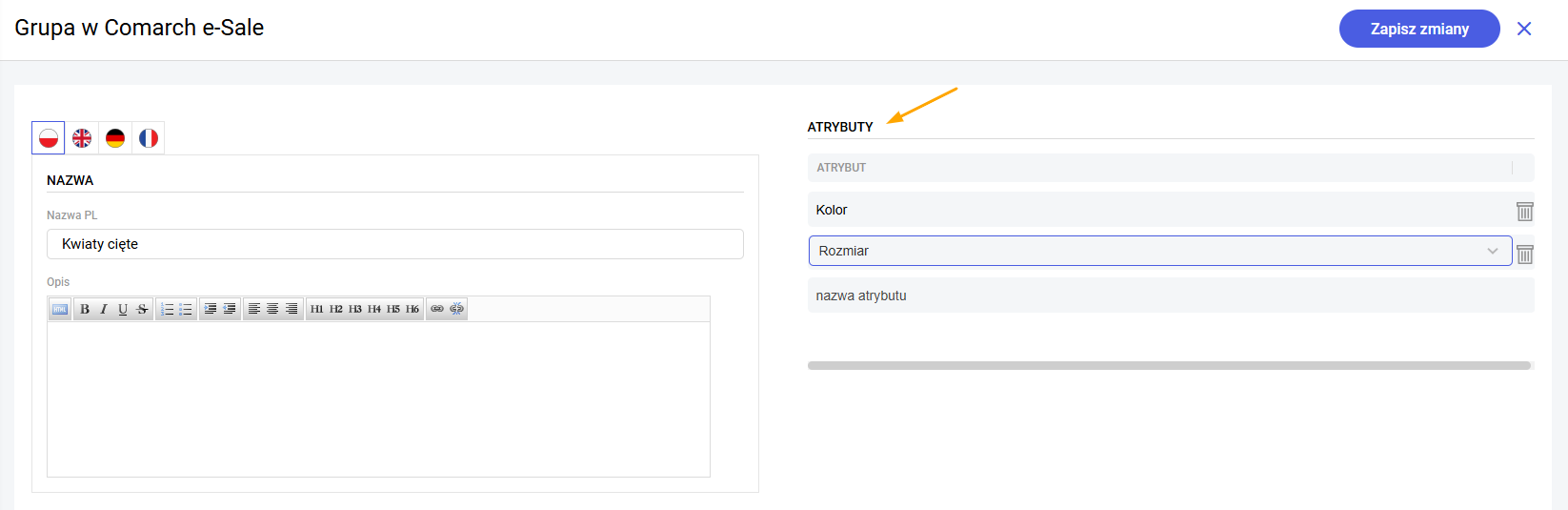The height and width of the screenshot is (510, 1568).
Task: Delete the Rozmiar attribute row
Action: coord(1525,254)
